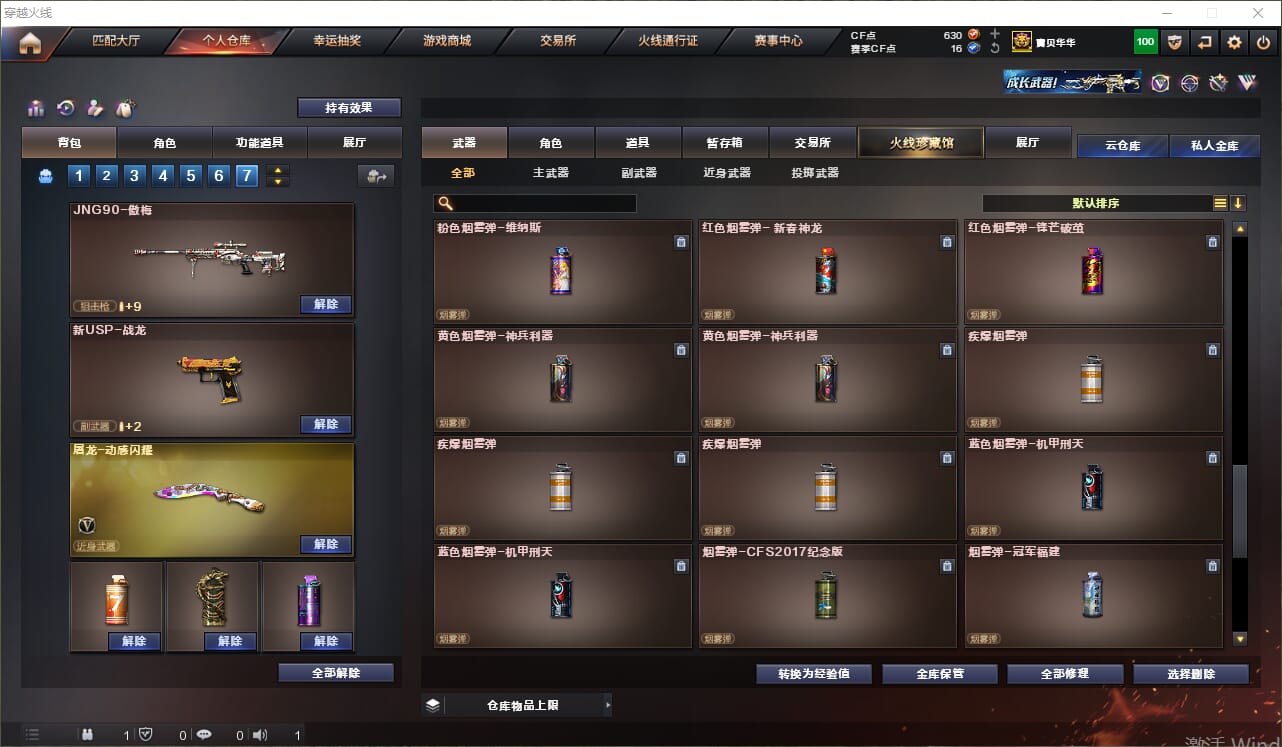Open the 赛事中心 tab

pyautogui.click(x=778, y=41)
